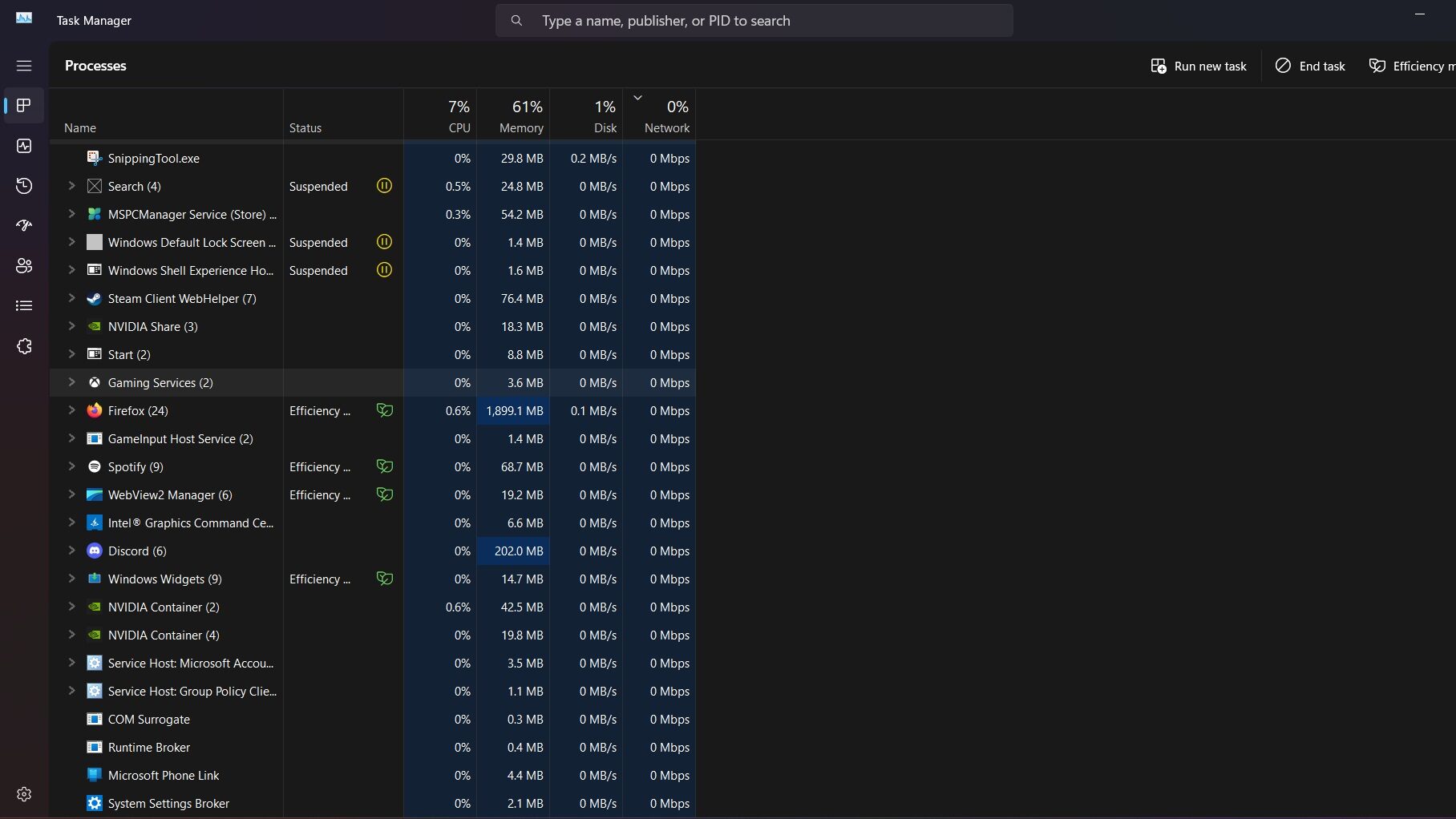This screenshot has height=819, width=1456.
Task: Click the efficiency leaf icon for Spotify
Action: (x=385, y=466)
